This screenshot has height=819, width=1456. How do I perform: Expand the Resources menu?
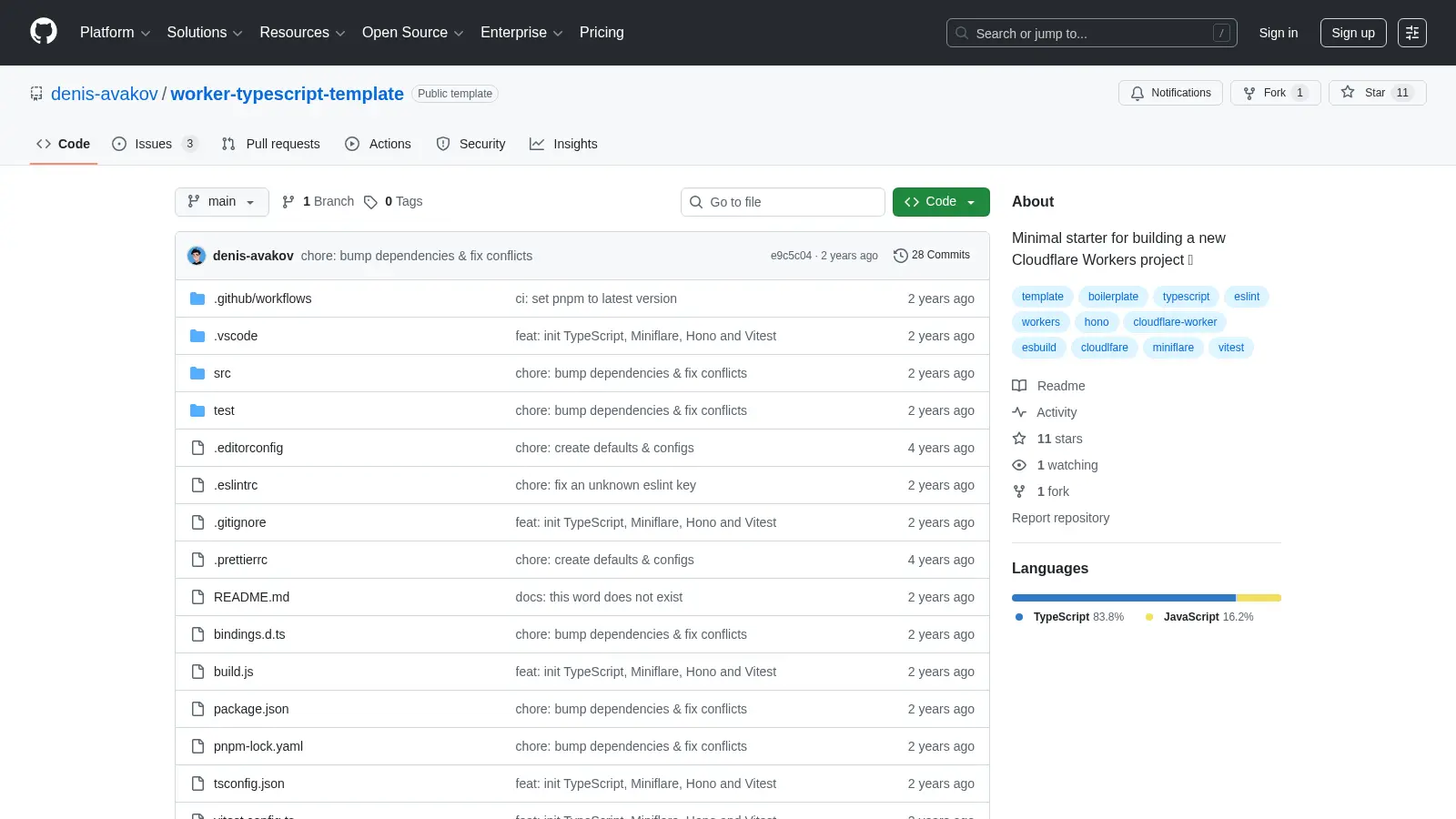tap(302, 33)
